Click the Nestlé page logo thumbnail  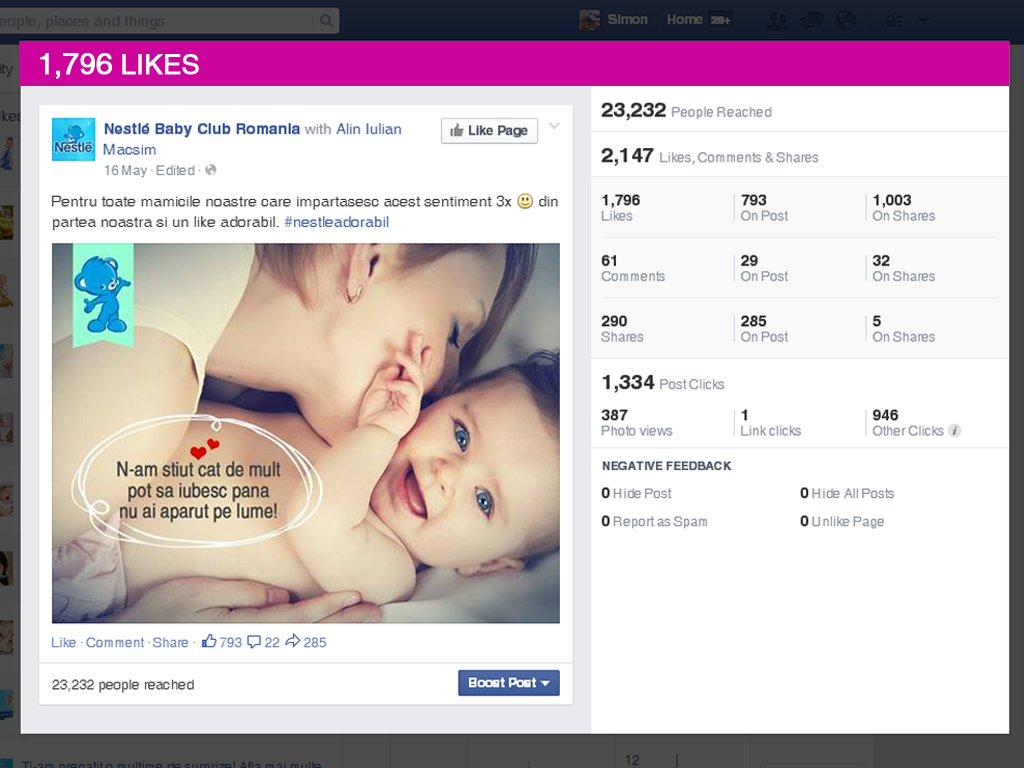tap(73, 139)
